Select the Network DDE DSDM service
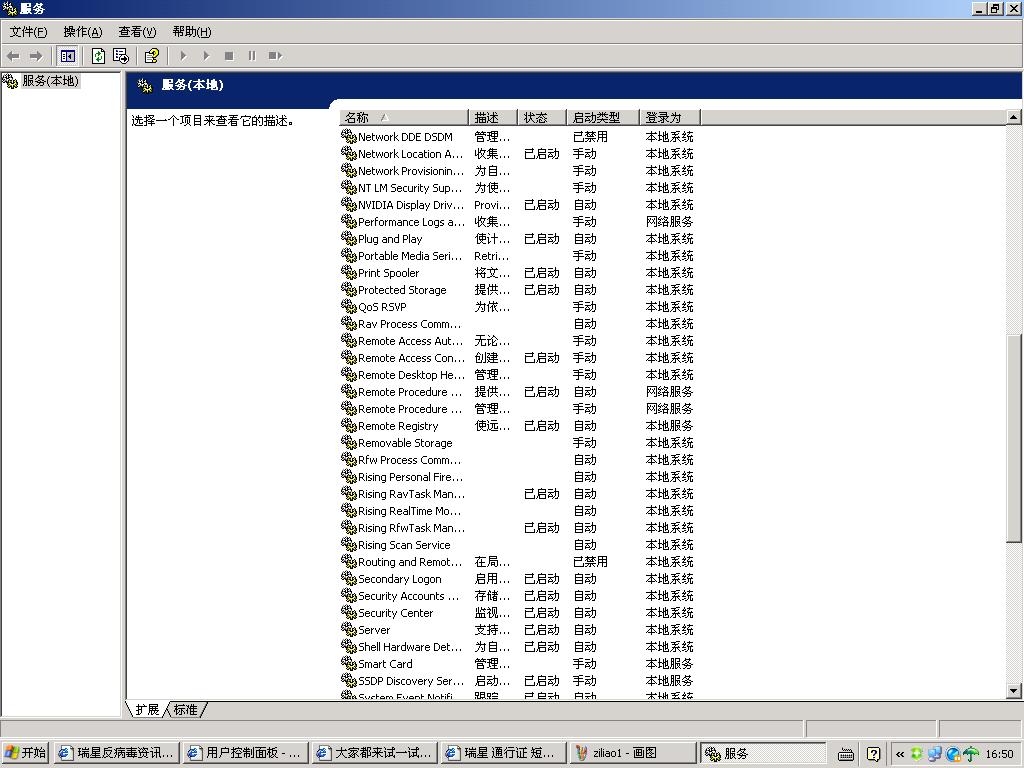This screenshot has height=768, width=1024. [x=405, y=137]
